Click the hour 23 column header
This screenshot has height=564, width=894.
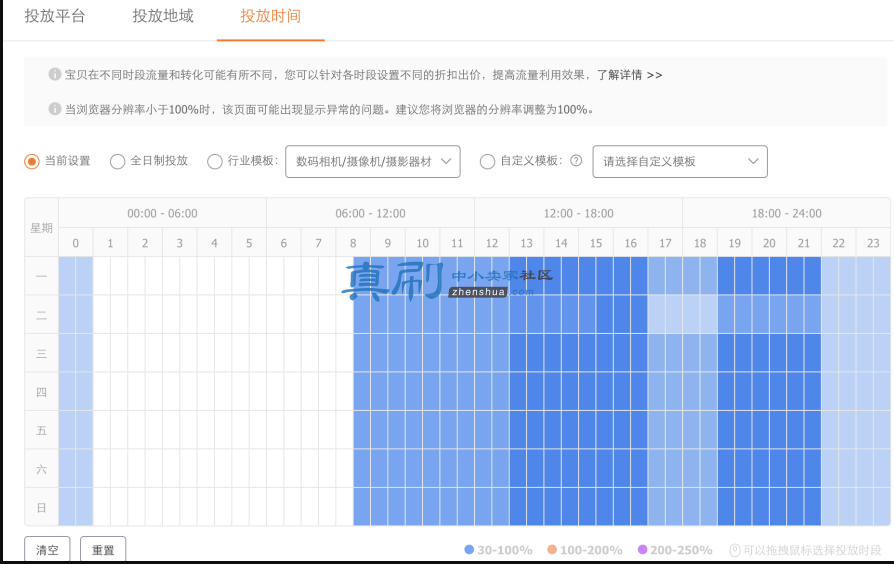[x=873, y=243]
